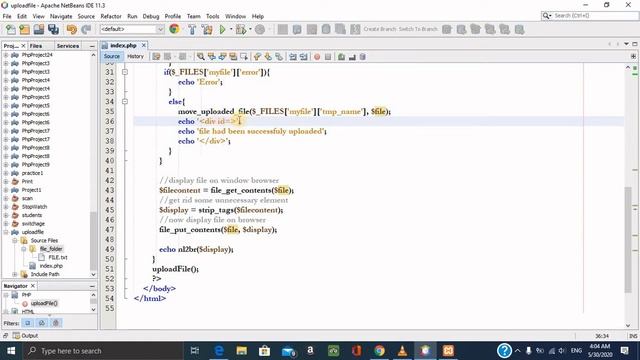
Task: Switch to the History view
Action: (x=136, y=56)
